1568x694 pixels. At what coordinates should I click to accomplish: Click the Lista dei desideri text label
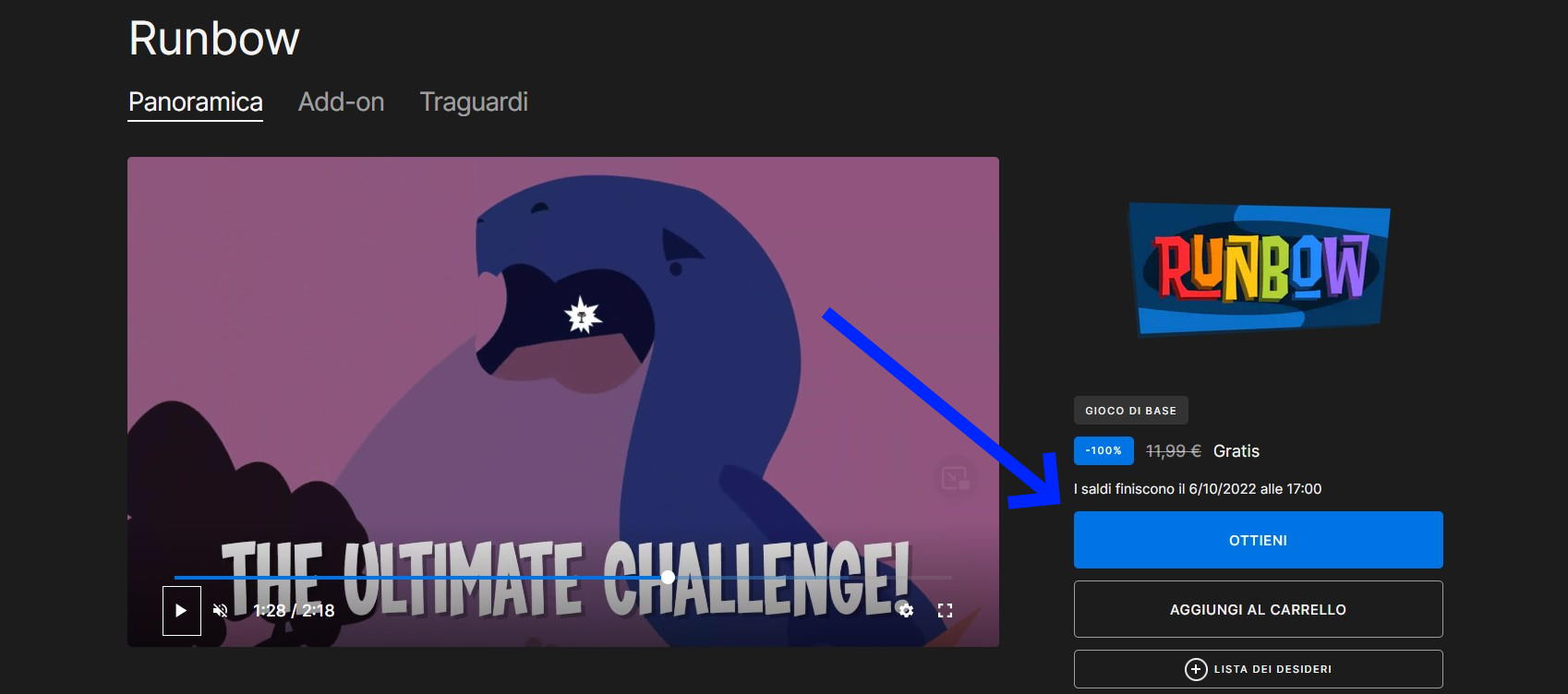pos(1272,669)
